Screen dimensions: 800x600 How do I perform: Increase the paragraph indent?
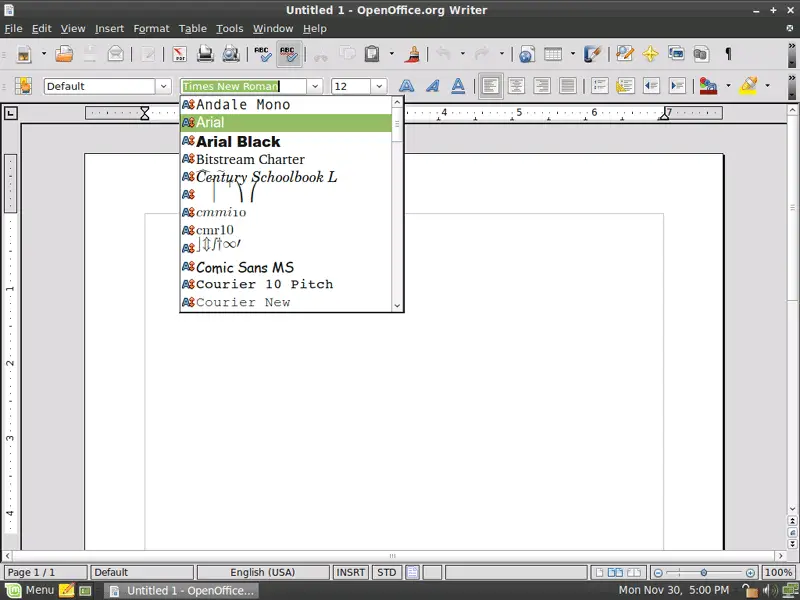pos(677,86)
